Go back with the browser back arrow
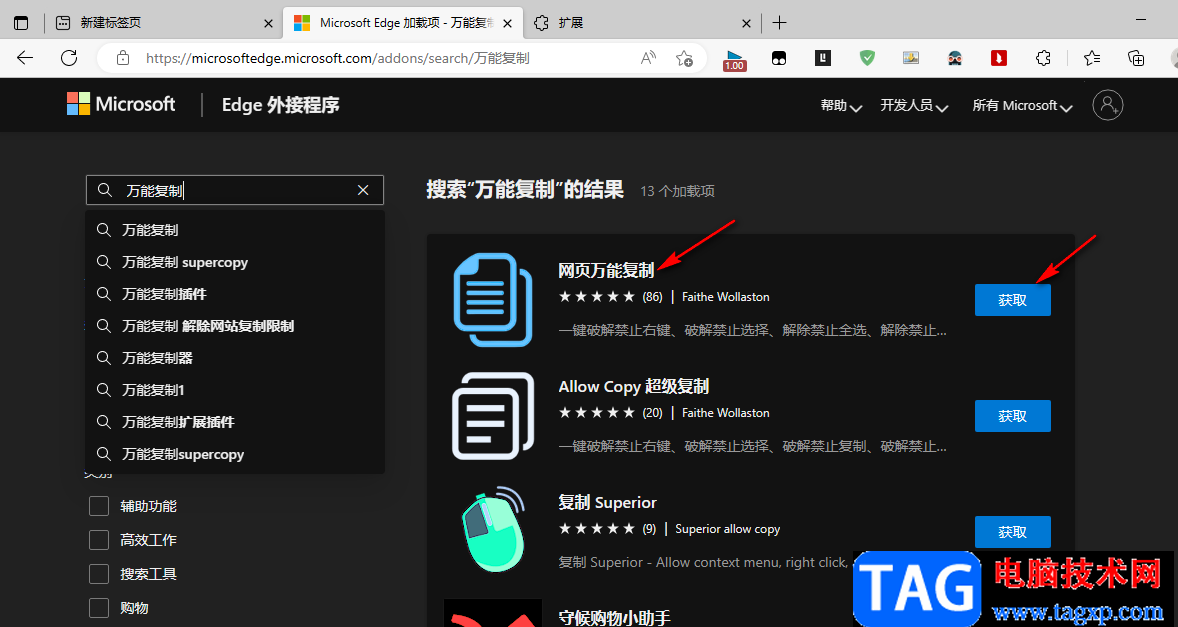1178x627 pixels. point(25,58)
